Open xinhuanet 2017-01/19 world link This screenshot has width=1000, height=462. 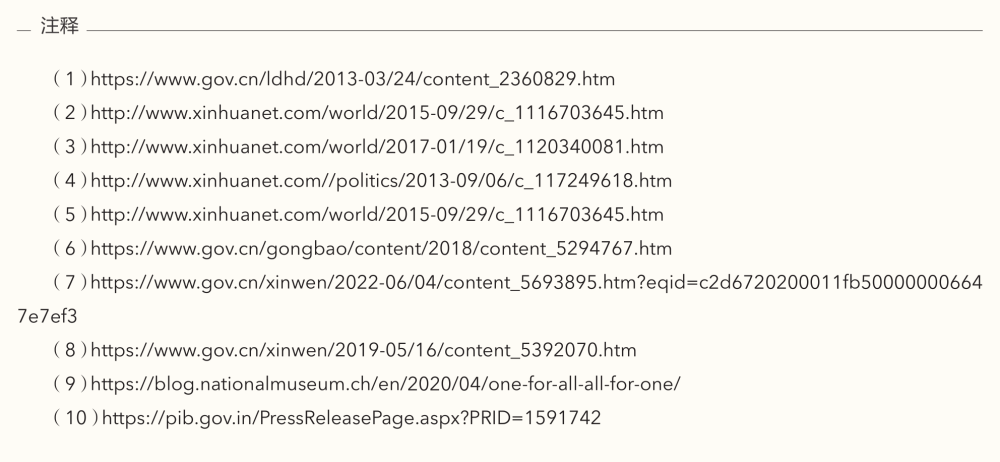coord(377,147)
